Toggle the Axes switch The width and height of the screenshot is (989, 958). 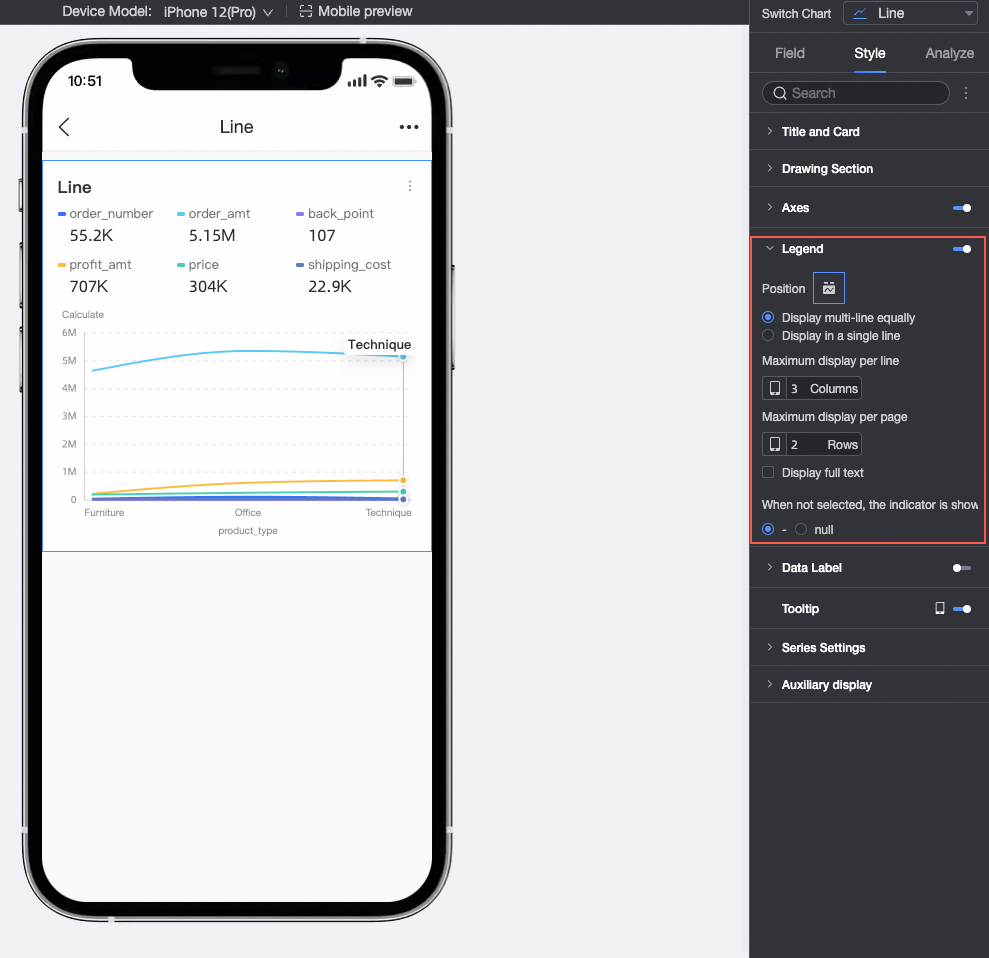962,207
